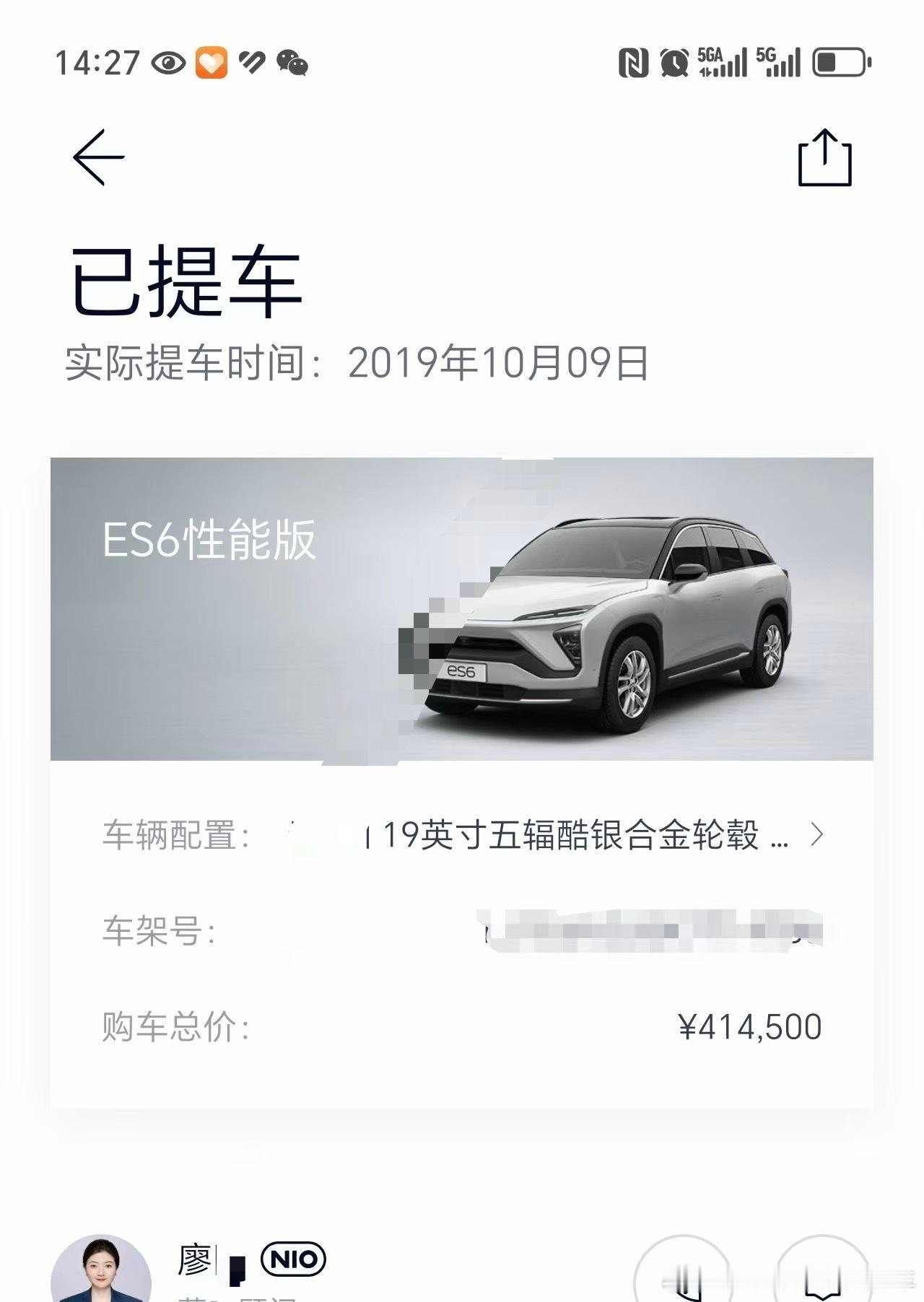This screenshot has height=1302, width=924.
Task: Tap the ¥414,500 total price
Action: [x=749, y=1027]
